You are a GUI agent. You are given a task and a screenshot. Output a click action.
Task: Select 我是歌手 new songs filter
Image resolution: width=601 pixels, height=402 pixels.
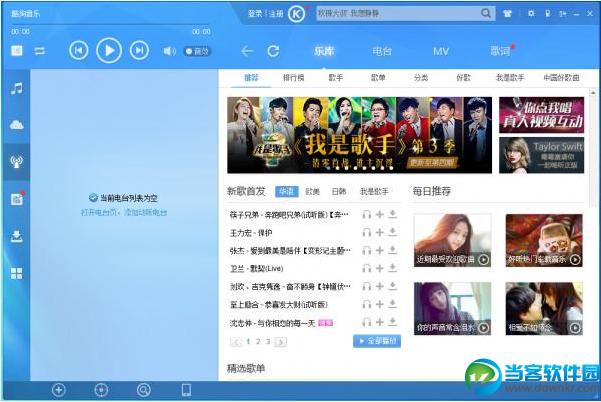click(x=374, y=191)
